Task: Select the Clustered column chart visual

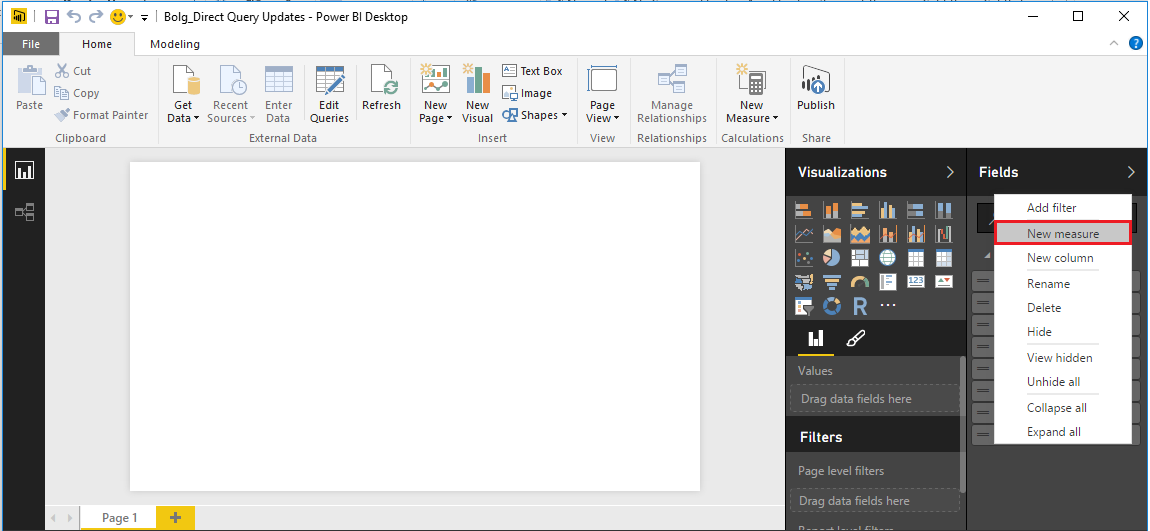Action: [887, 210]
